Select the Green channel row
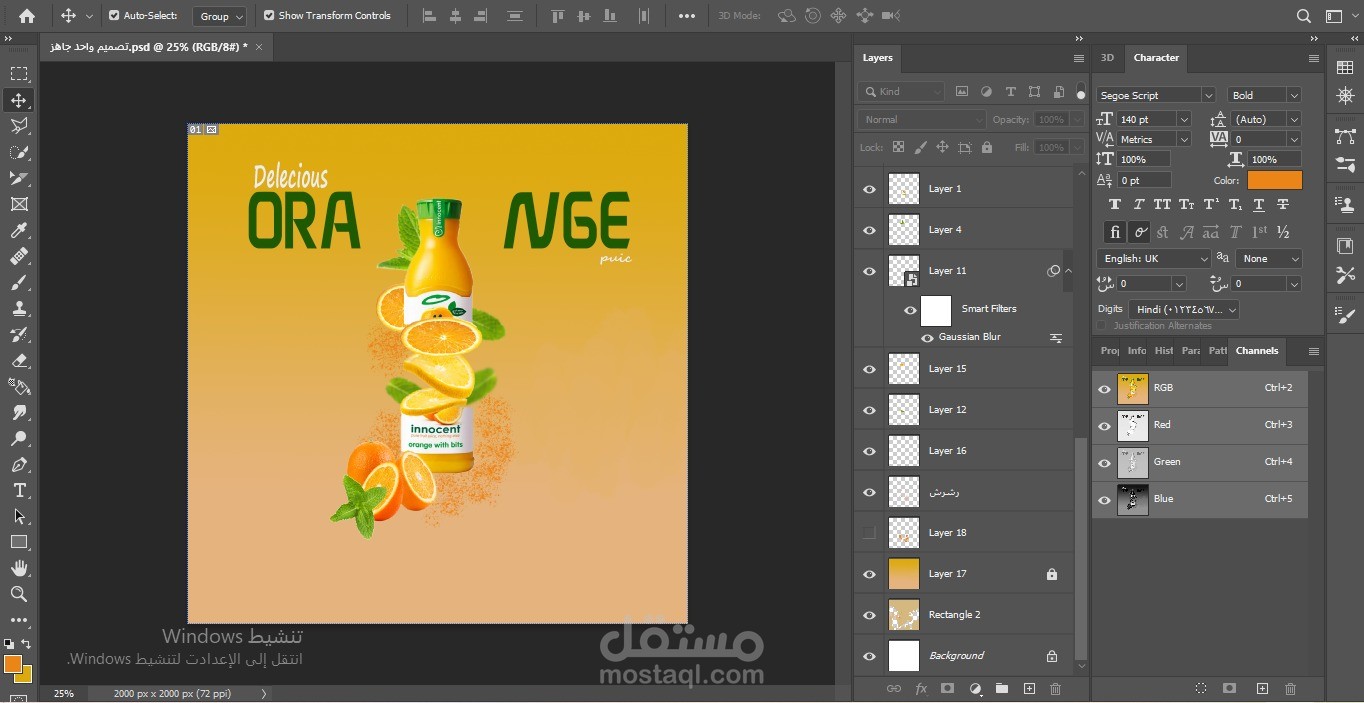 1200,463
